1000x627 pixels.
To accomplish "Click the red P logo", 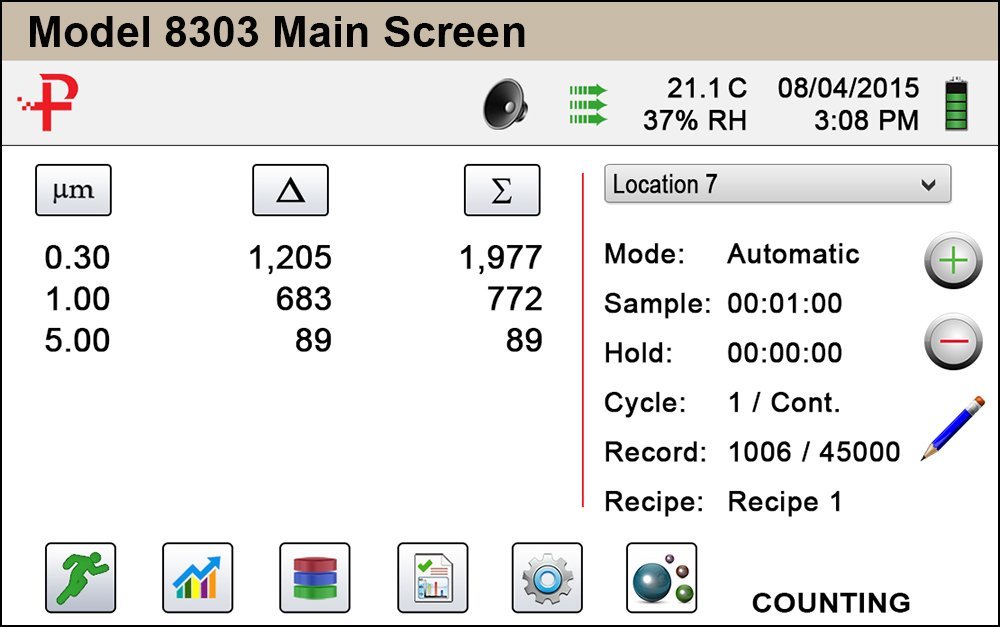I will click(49, 102).
